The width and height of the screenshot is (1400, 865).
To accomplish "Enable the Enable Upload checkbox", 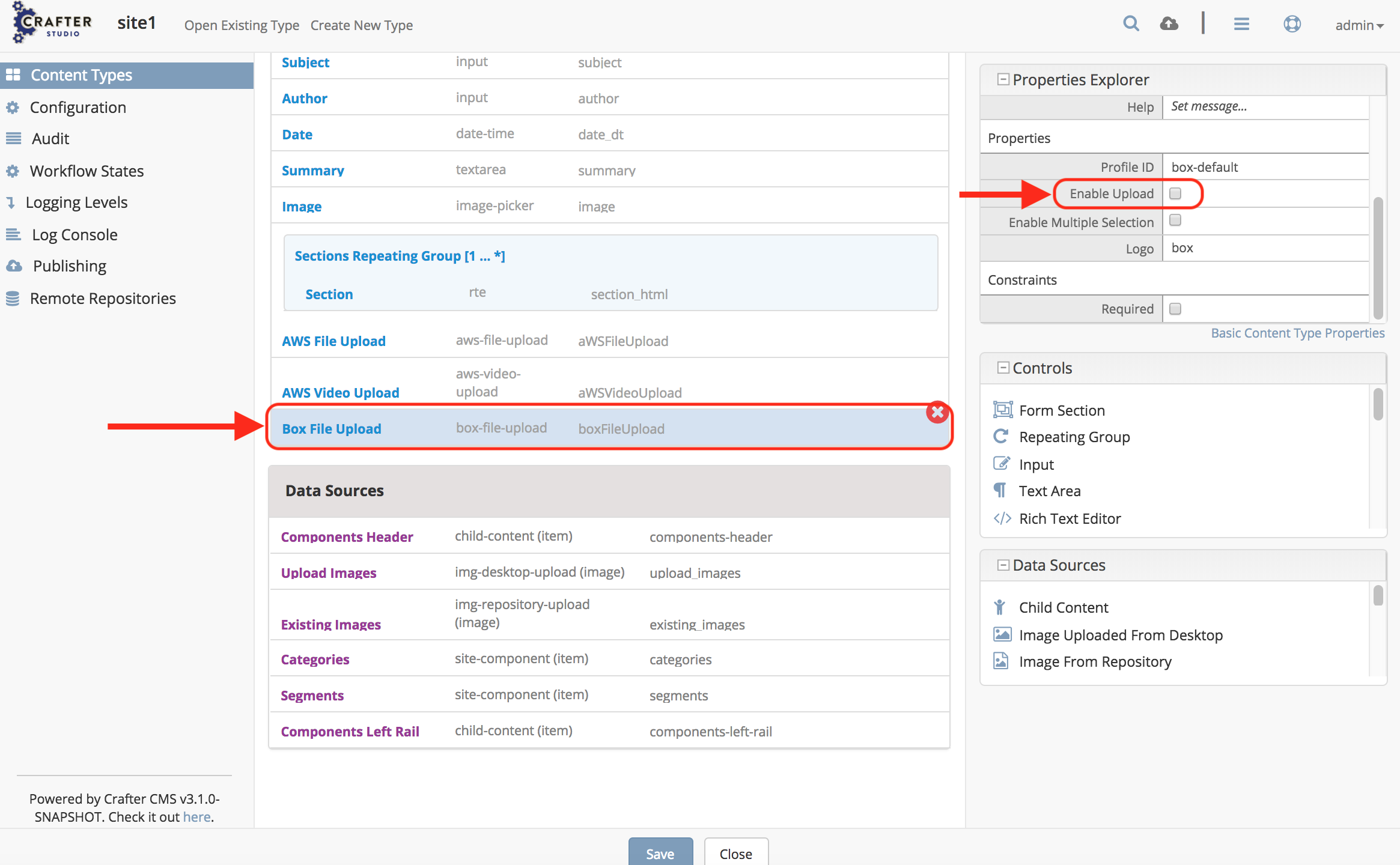I will coord(1175,193).
